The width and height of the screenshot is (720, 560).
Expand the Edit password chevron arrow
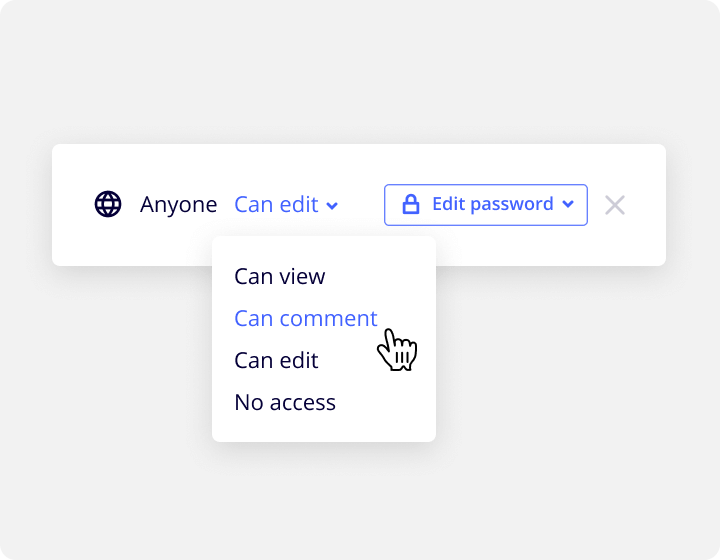[568, 204]
